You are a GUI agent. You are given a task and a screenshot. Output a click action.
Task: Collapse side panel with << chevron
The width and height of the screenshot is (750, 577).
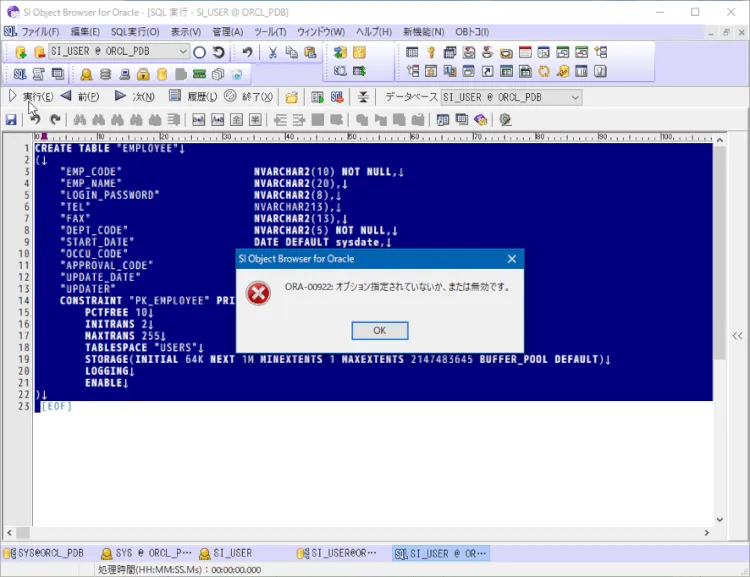coord(738,336)
